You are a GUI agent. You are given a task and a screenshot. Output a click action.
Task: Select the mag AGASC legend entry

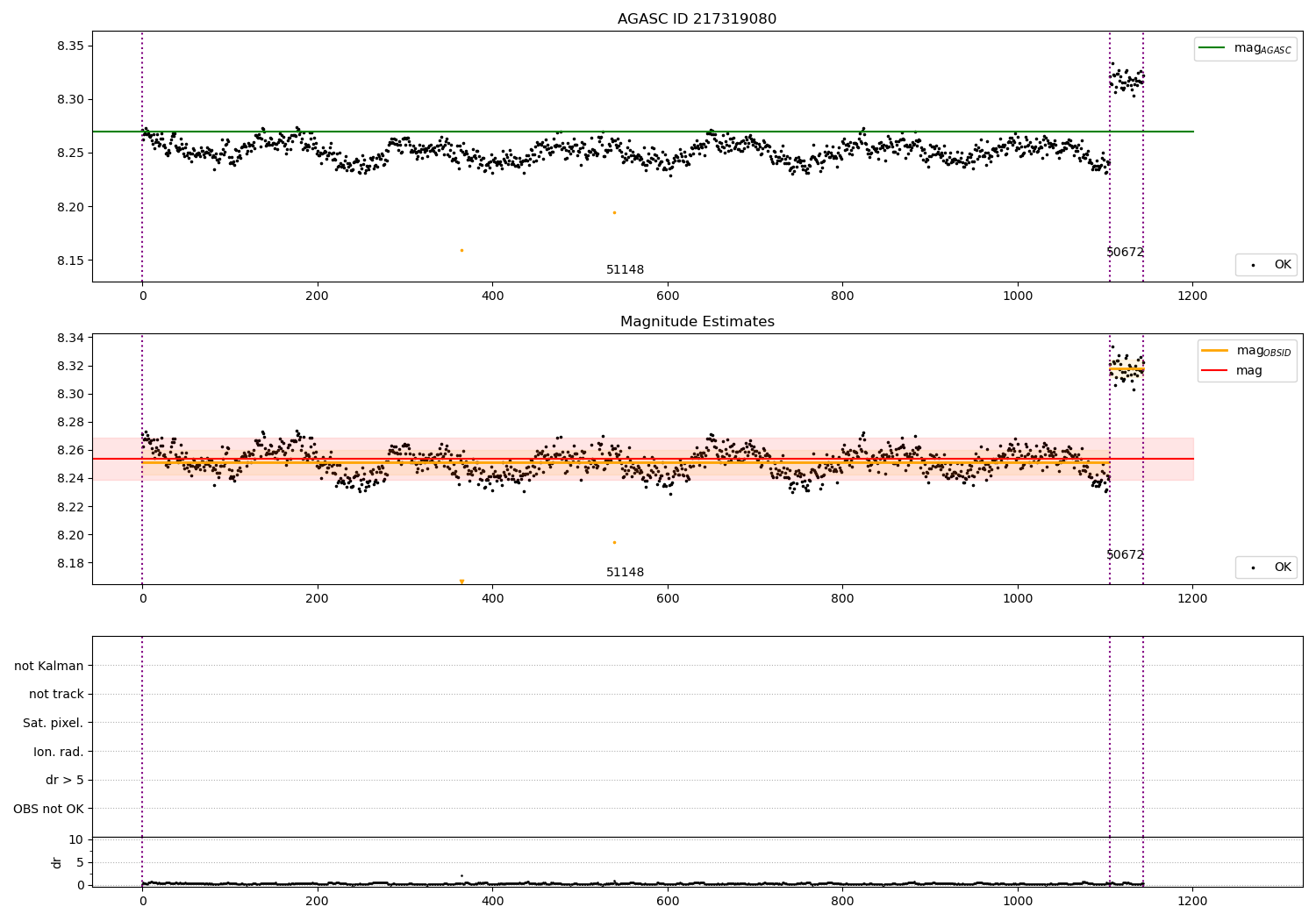1245,48
